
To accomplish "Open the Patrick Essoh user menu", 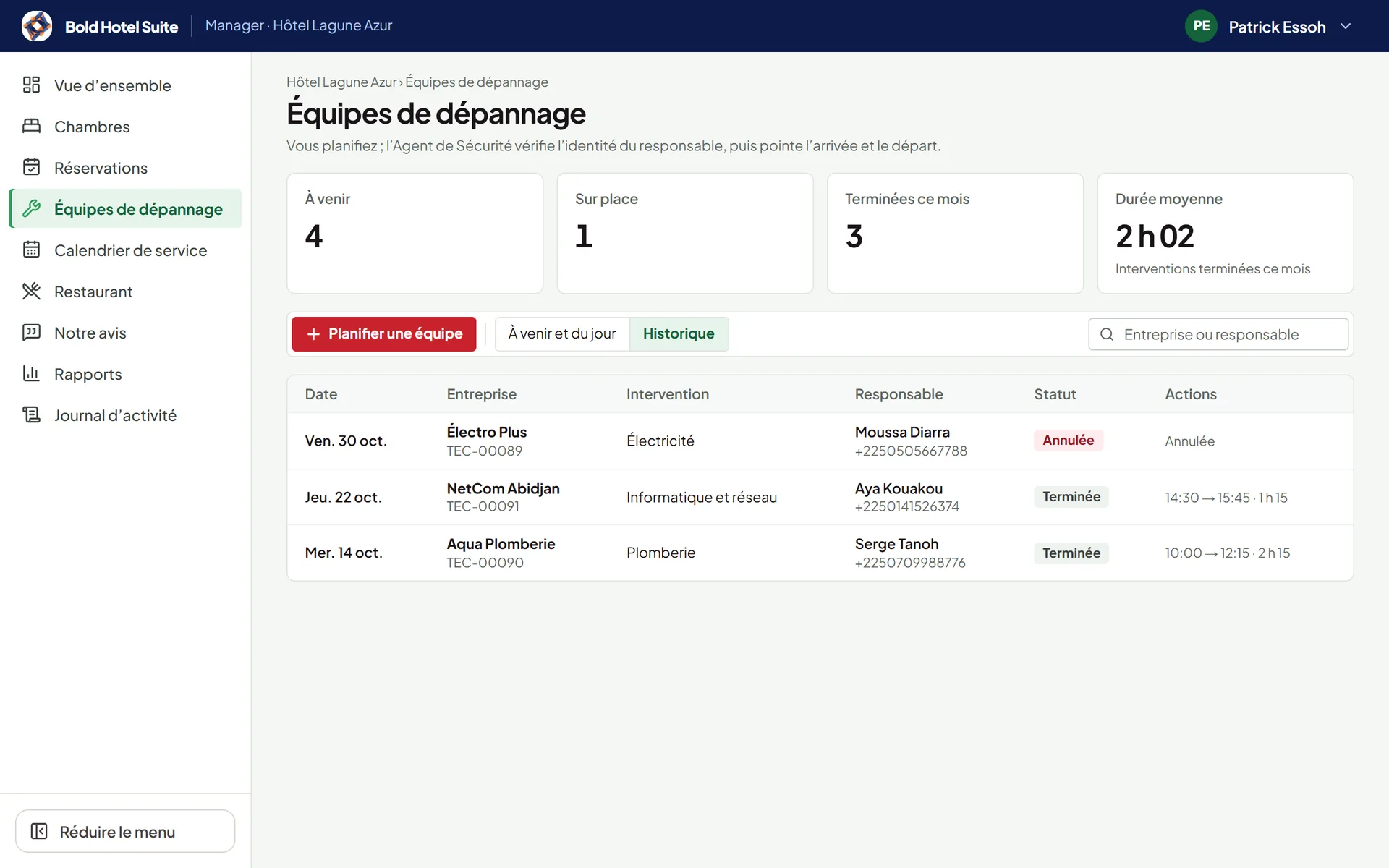I will pyautogui.click(x=1268, y=26).
